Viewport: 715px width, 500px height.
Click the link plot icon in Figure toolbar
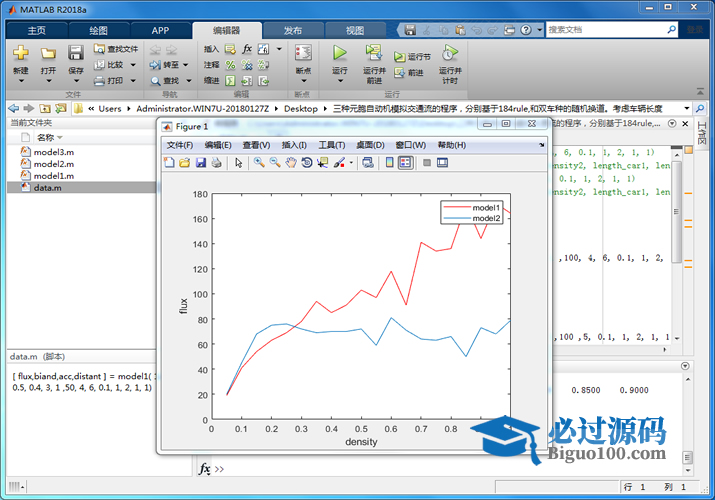368,162
